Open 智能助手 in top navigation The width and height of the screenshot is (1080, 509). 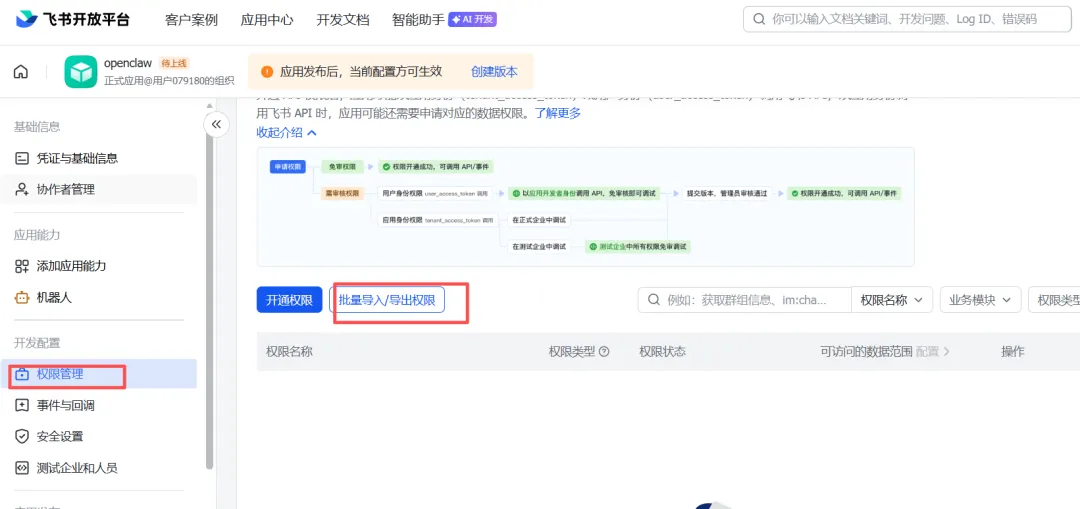[418, 20]
